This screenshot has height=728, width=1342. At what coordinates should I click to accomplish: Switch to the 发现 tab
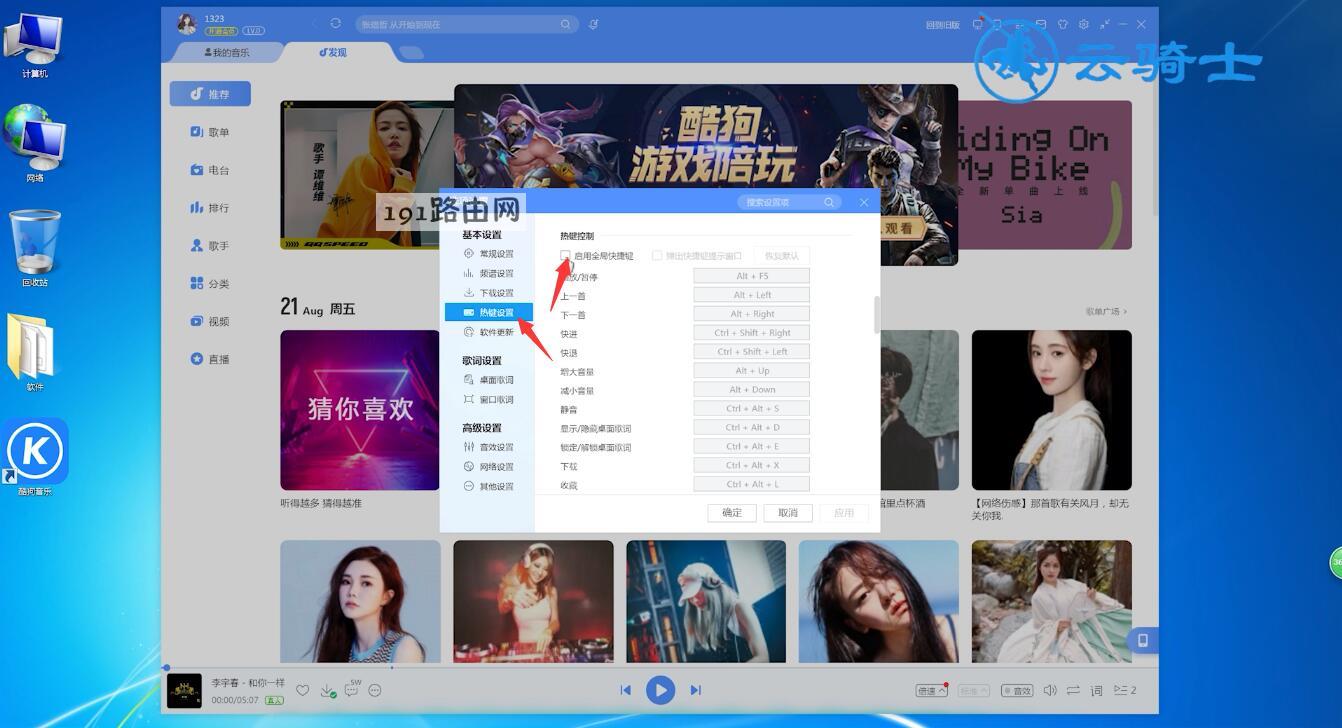coord(333,52)
